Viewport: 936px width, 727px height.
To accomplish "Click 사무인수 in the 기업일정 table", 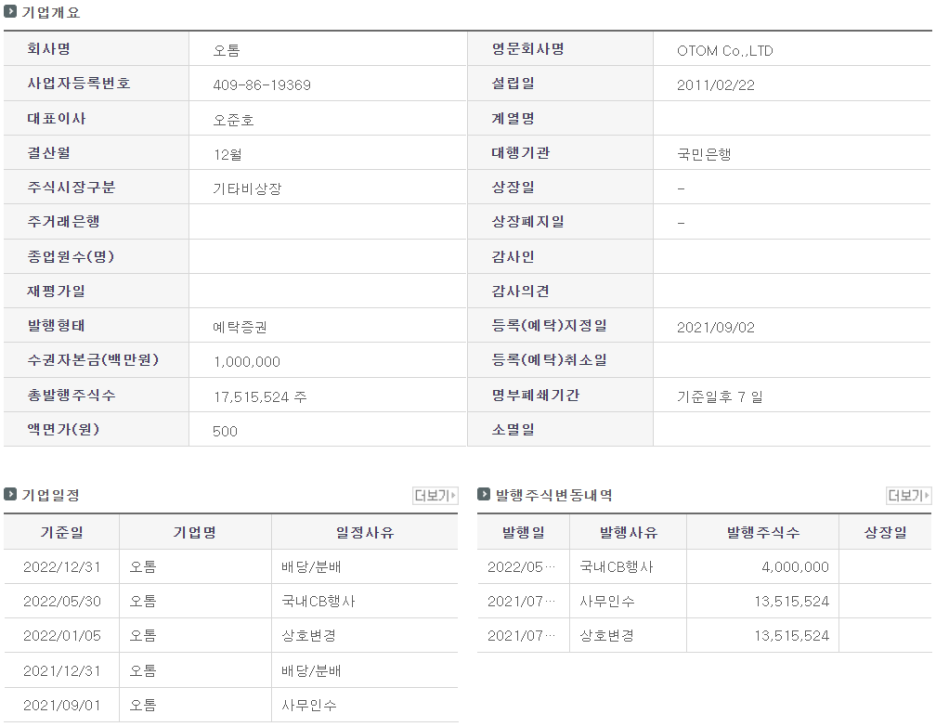I will pyautogui.click(x=309, y=706).
